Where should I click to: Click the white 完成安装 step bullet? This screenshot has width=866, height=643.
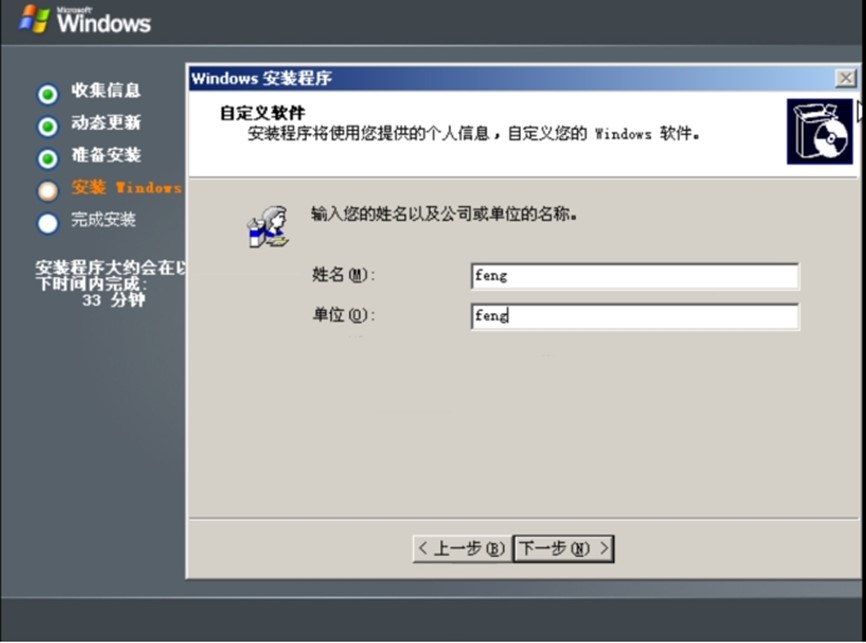[x=48, y=224]
